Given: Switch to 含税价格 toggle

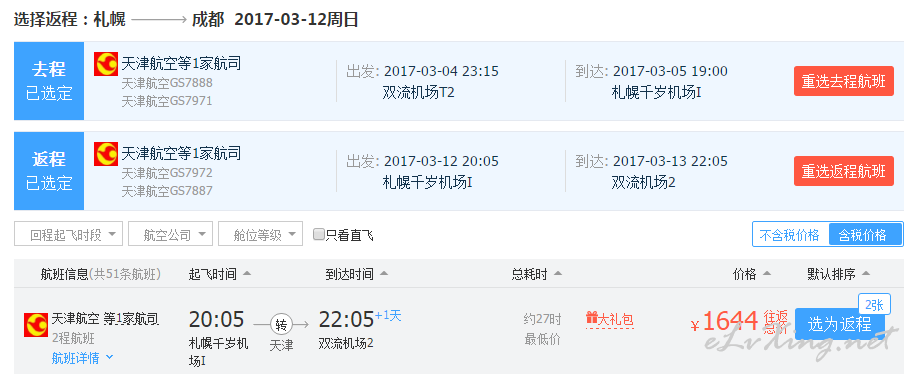Looking at the screenshot, I should click(x=863, y=235).
